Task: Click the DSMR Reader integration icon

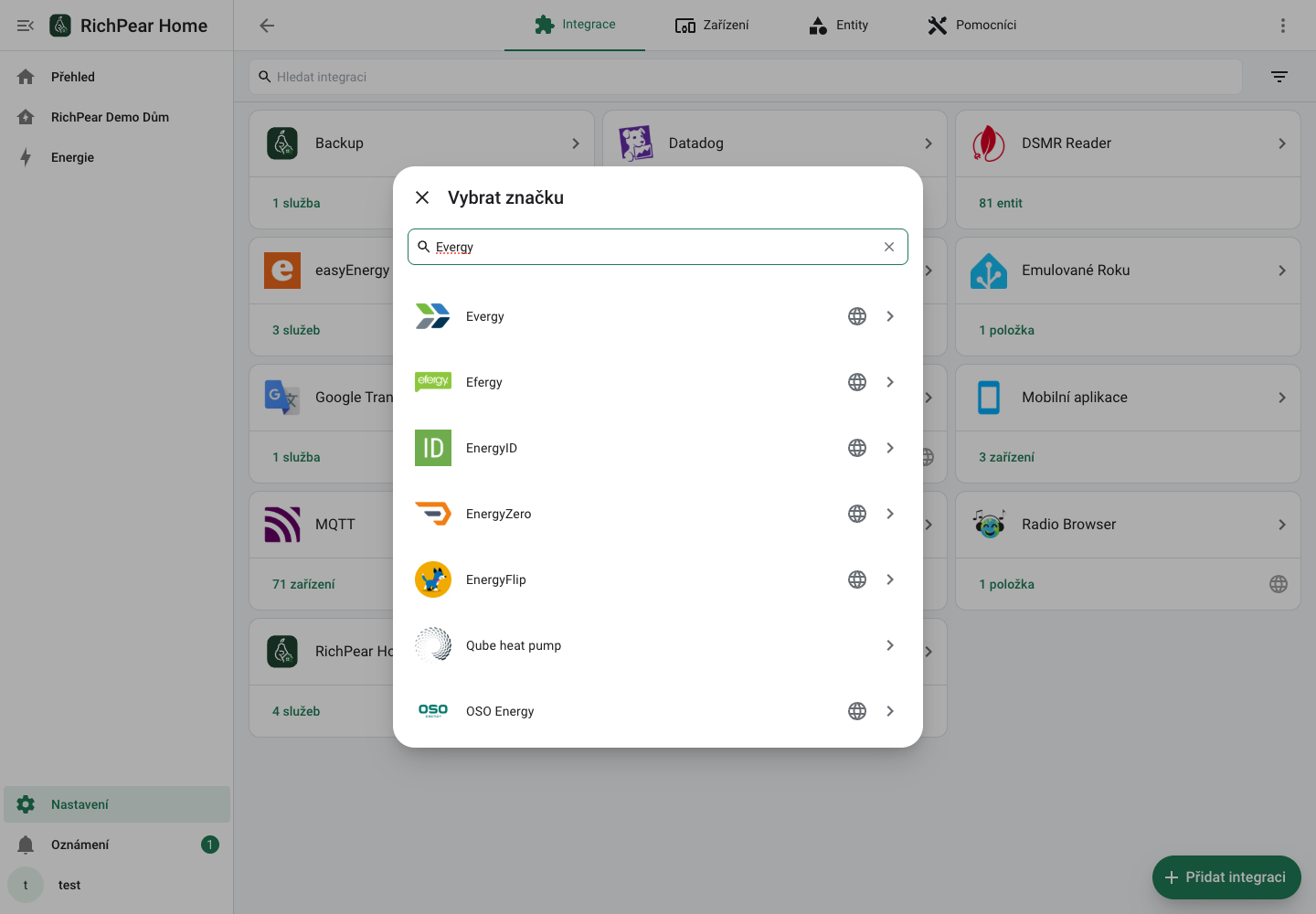Action: 989,143
